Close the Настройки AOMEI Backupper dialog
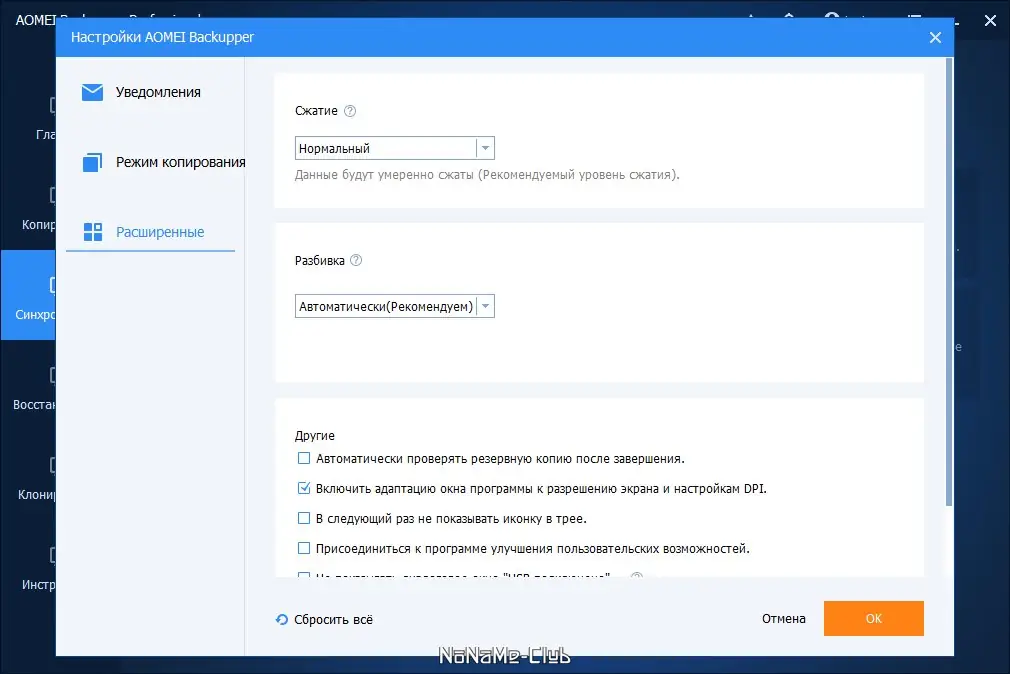This screenshot has width=1010, height=674. coord(935,37)
